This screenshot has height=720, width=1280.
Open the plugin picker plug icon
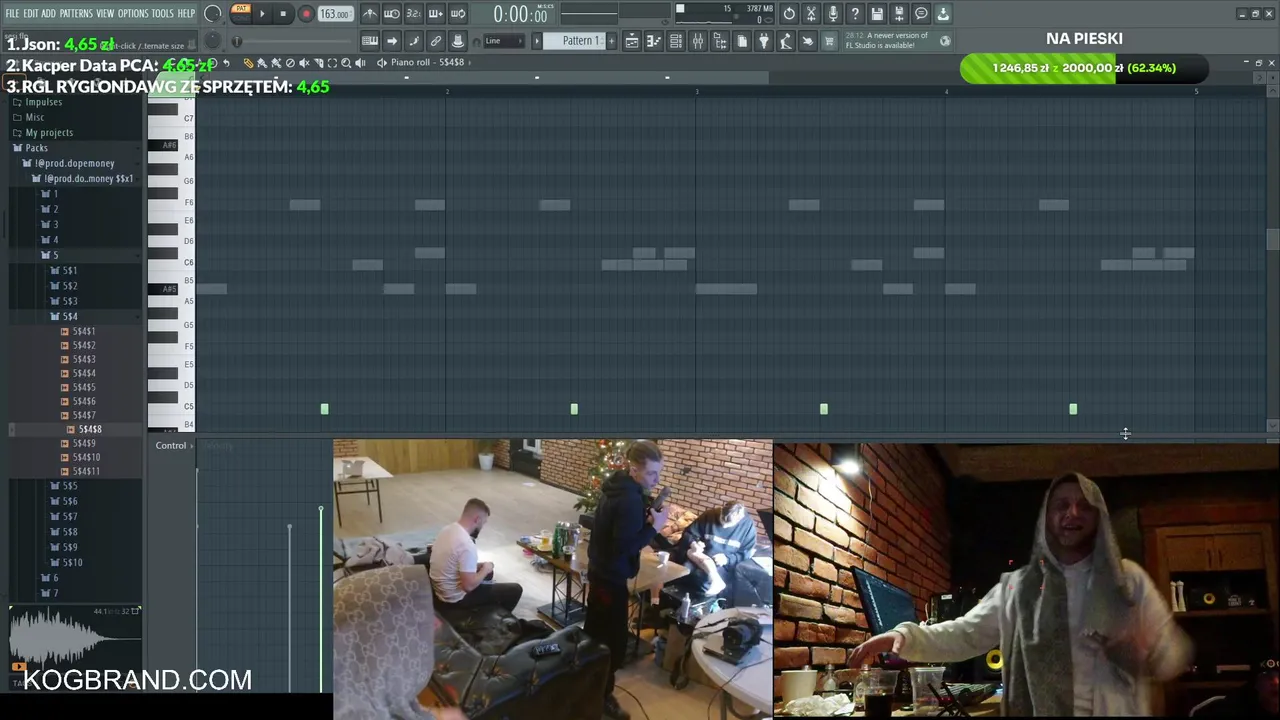[764, 41]
